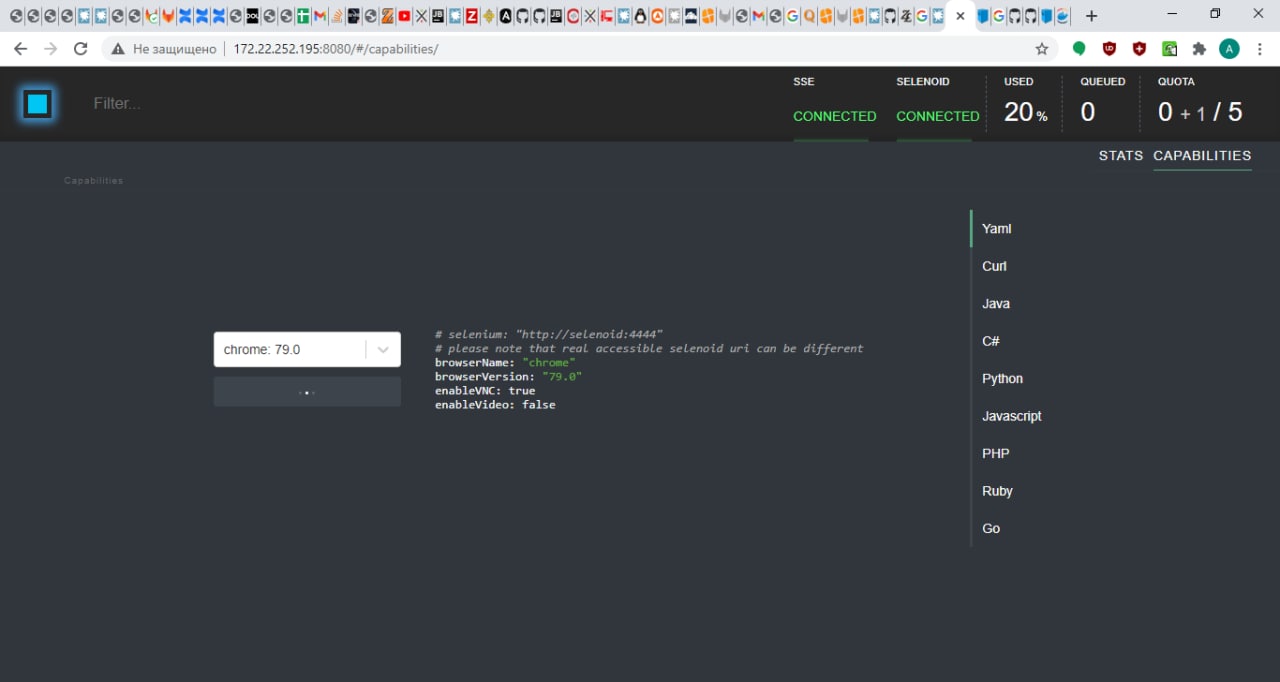Open a new browser tab
This screenshot has height=682, width=1280.
1091,16
